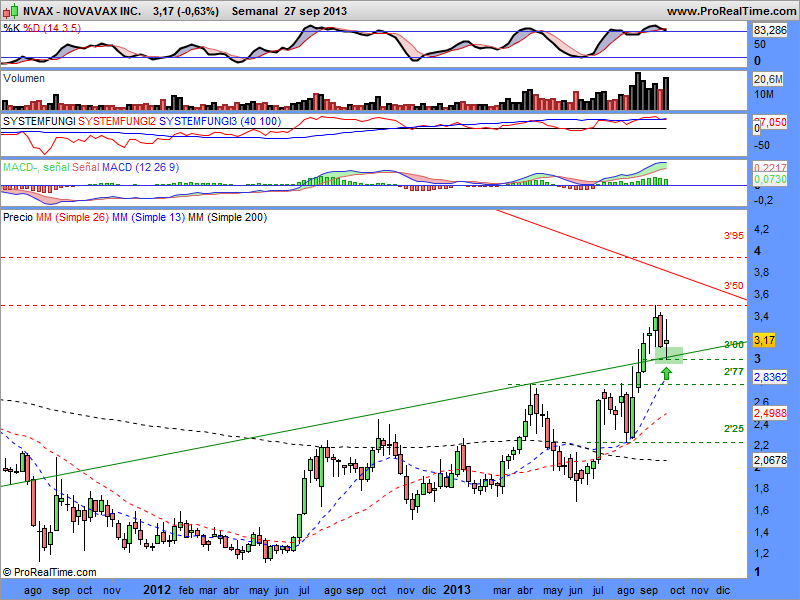Click the feb month label on time axis
This screenshot has width=800, height=600.
[x=186, y=590]
